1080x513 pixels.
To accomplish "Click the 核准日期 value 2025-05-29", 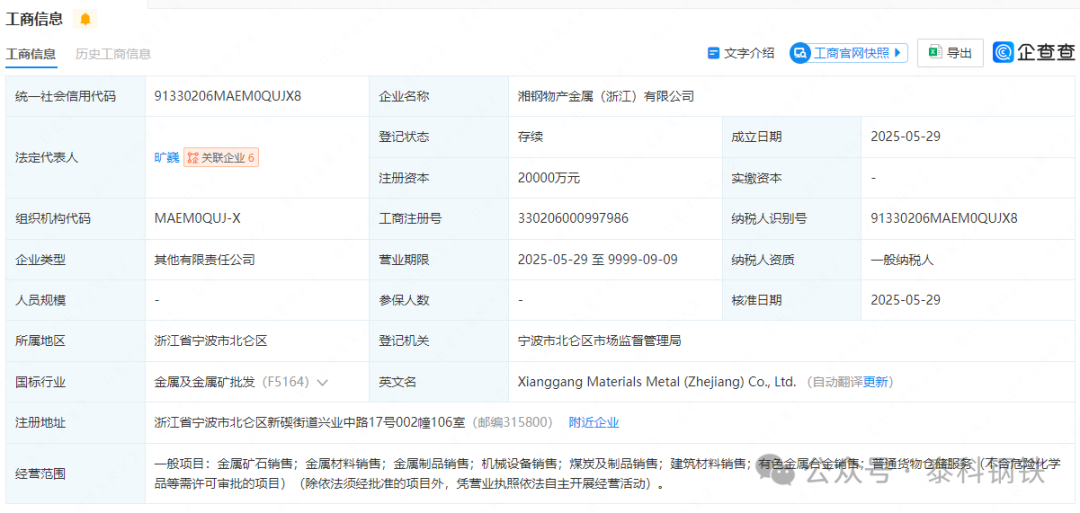I will pyautogui.click(x=906, y=300).
